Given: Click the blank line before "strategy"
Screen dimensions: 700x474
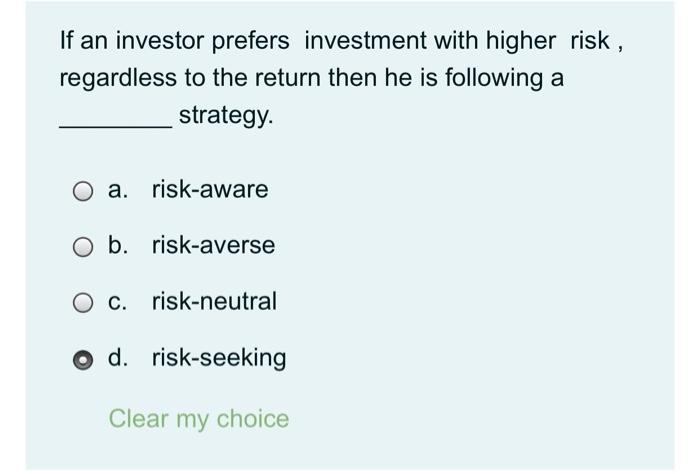Looking at the screenshot, I should [115, 122].
